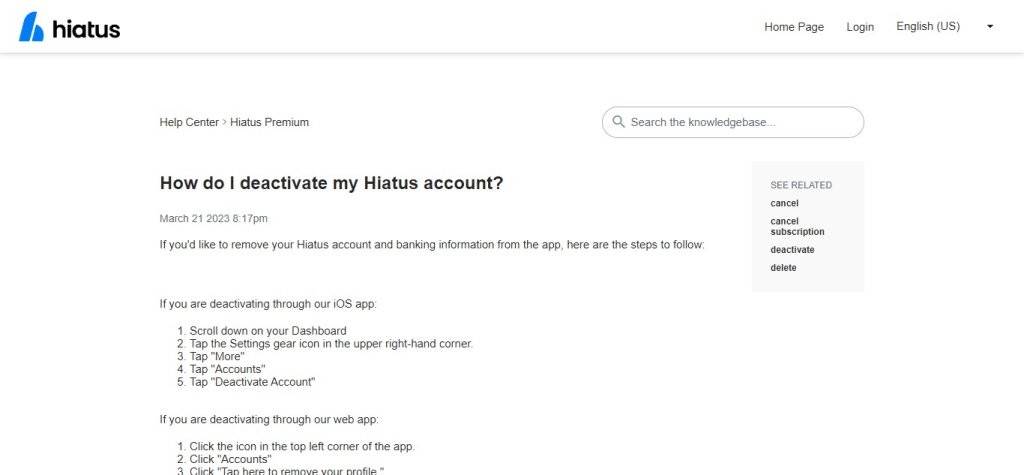Open the 'delete' related tag
Screen dimensions: 1024x475
coord(783,268)
